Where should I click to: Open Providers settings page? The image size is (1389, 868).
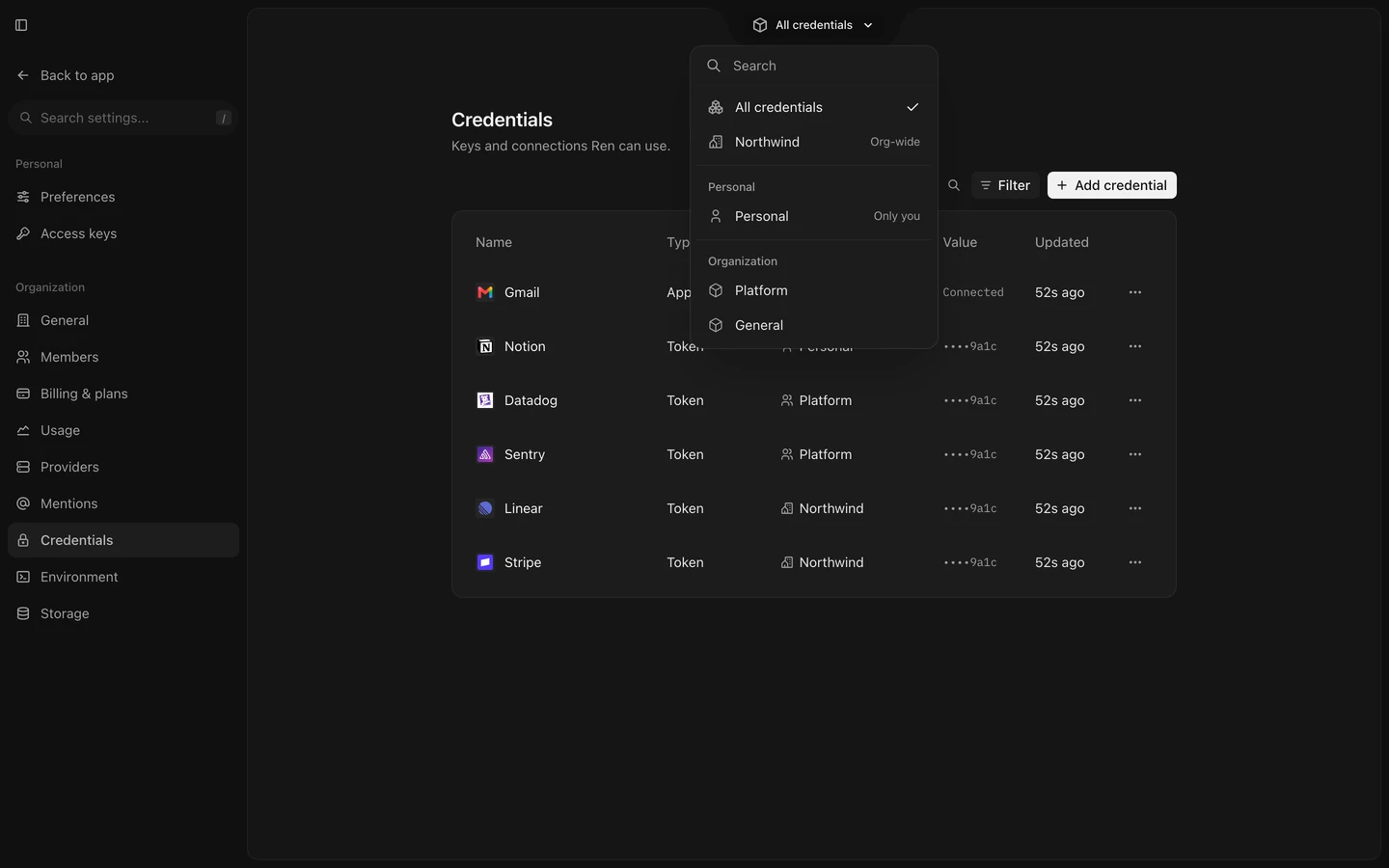(123, 467)
